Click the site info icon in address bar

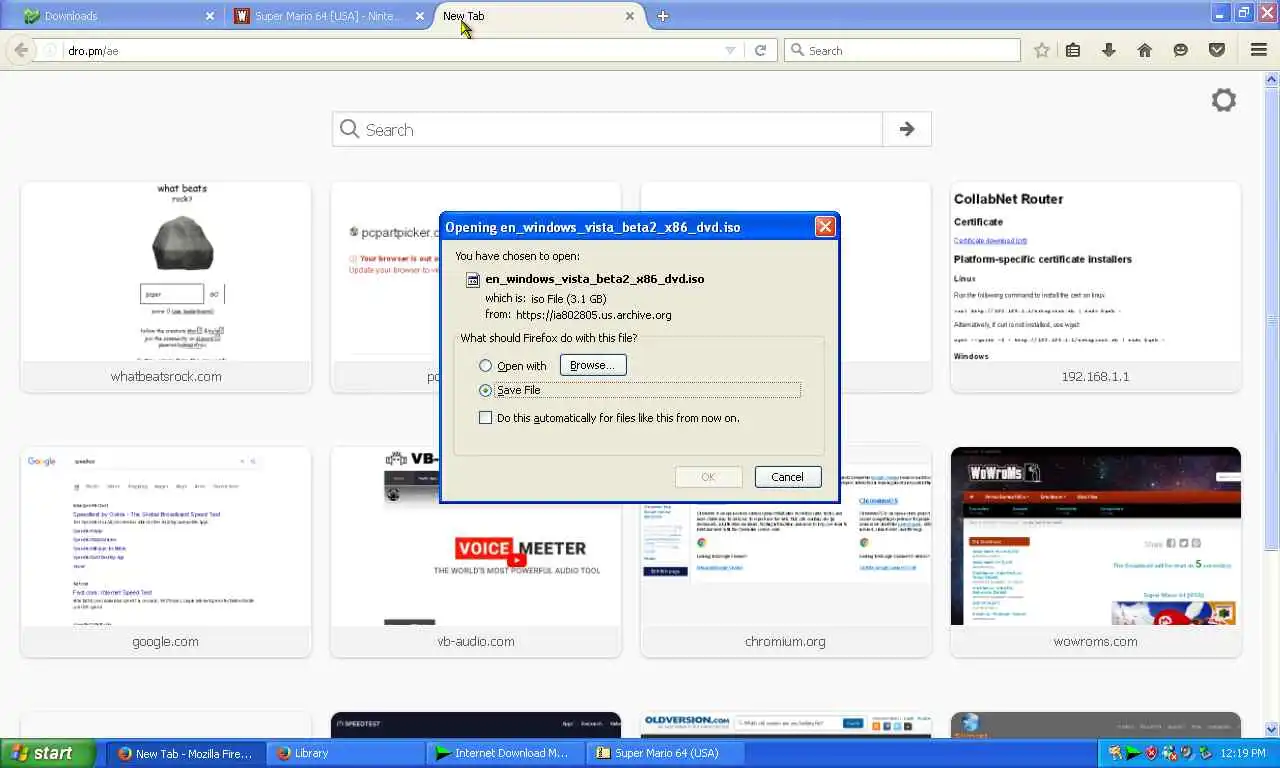click(49, 50)
